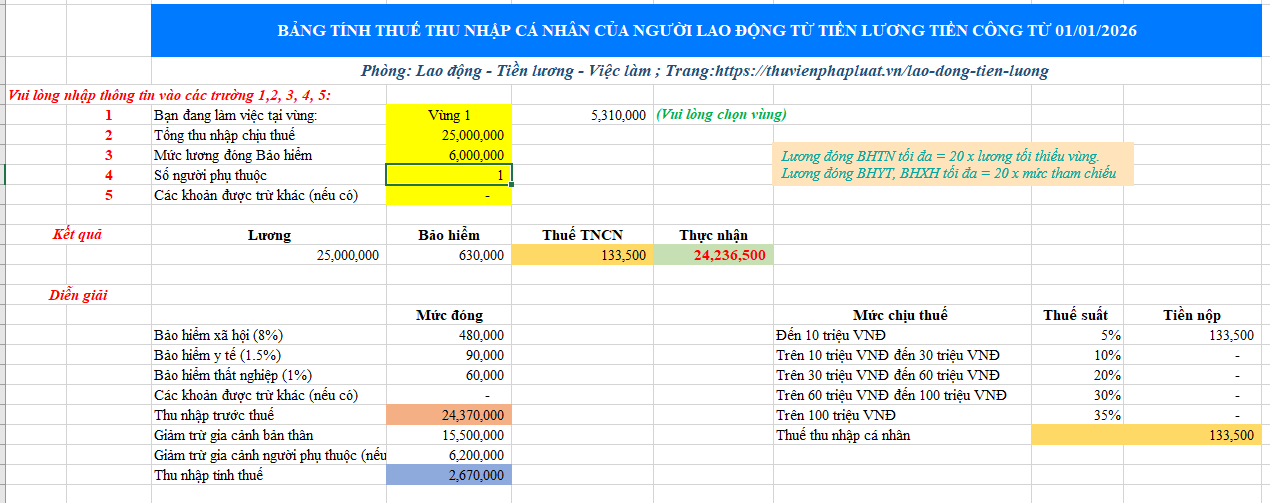Select the 480,000 social insurance amount
This screenshot has height=503, width=1270.
[x=448, y=335]
